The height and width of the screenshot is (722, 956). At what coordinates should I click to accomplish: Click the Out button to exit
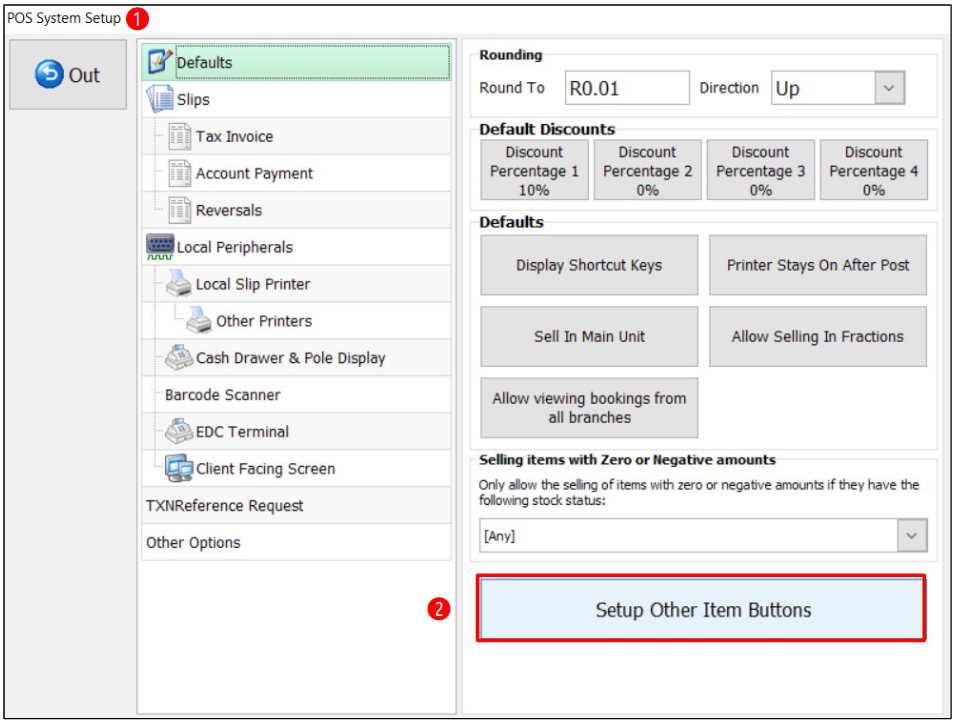pos(68,75)
